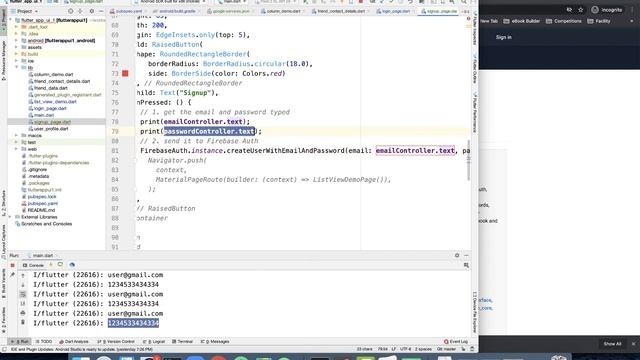Click Git master branch in status bar

447,349
